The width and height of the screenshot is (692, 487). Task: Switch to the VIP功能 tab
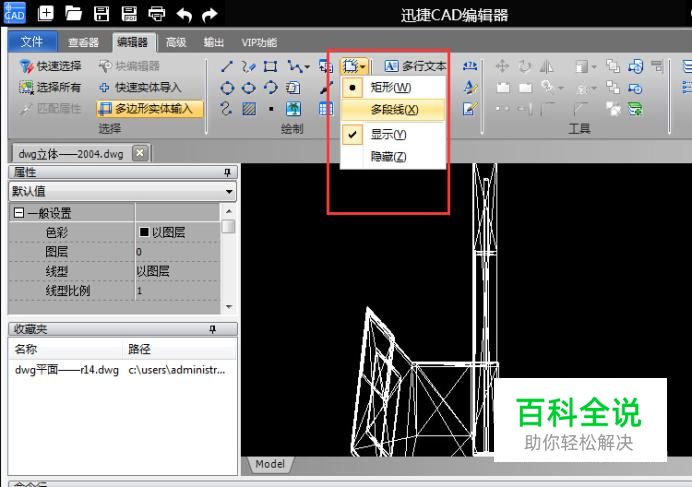coord(259,42)
